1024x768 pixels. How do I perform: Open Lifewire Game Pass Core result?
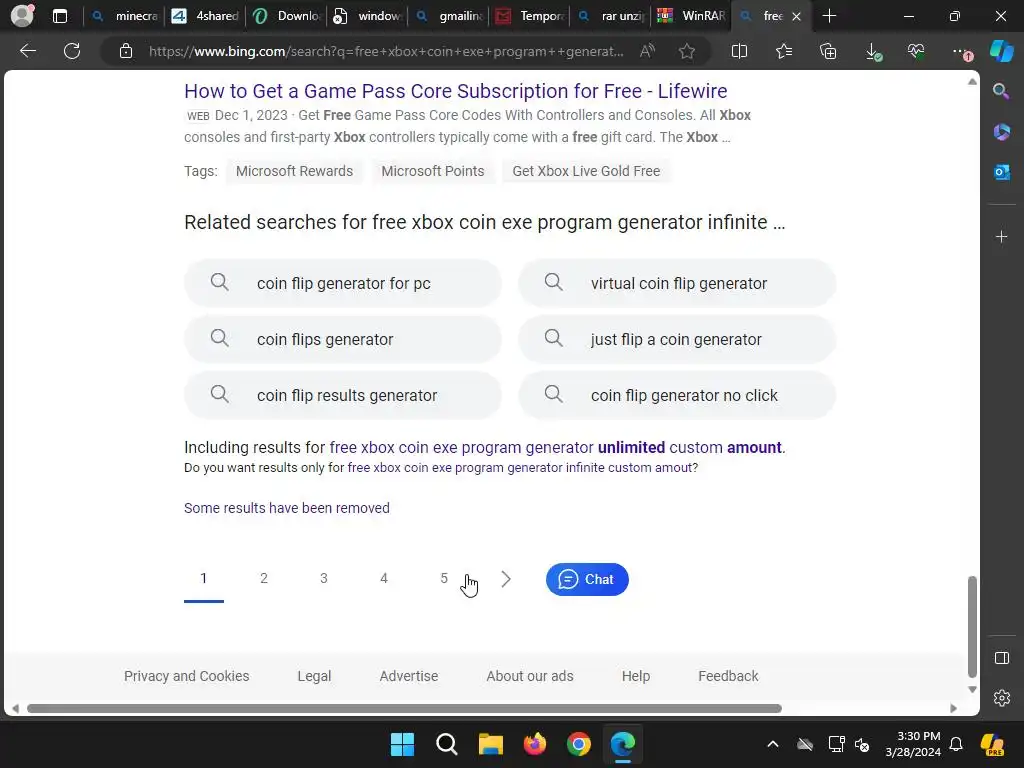coord(455,91)
